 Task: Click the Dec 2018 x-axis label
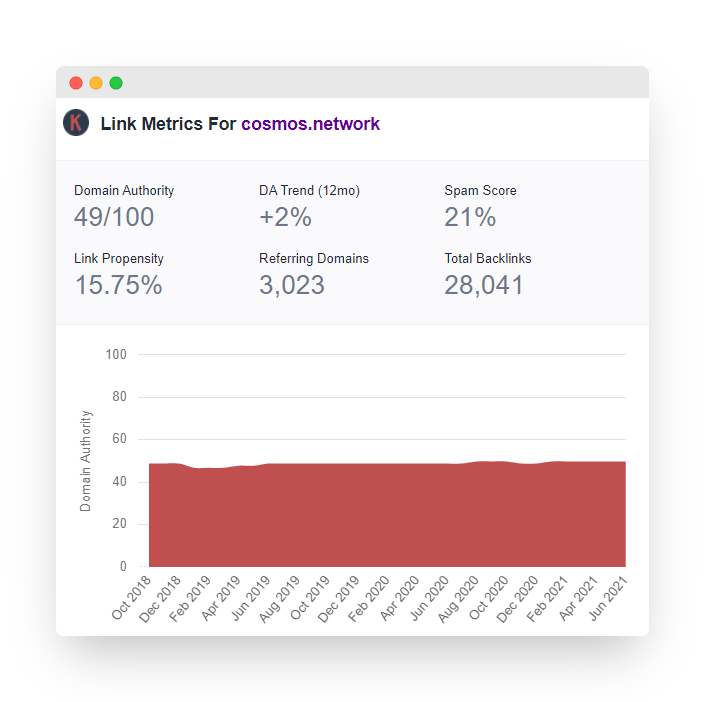click(x=160, y=599)
